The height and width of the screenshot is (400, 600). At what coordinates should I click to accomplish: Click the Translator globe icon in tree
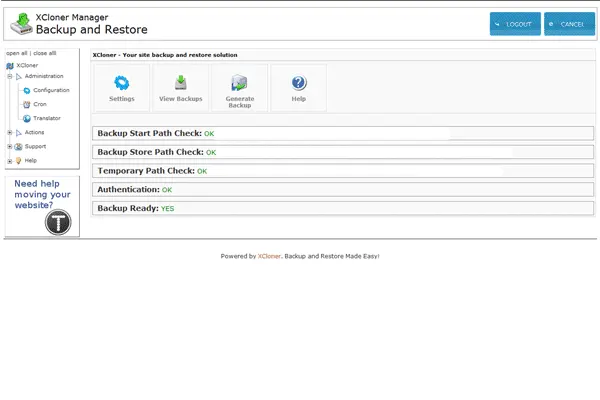coord(26,118)
